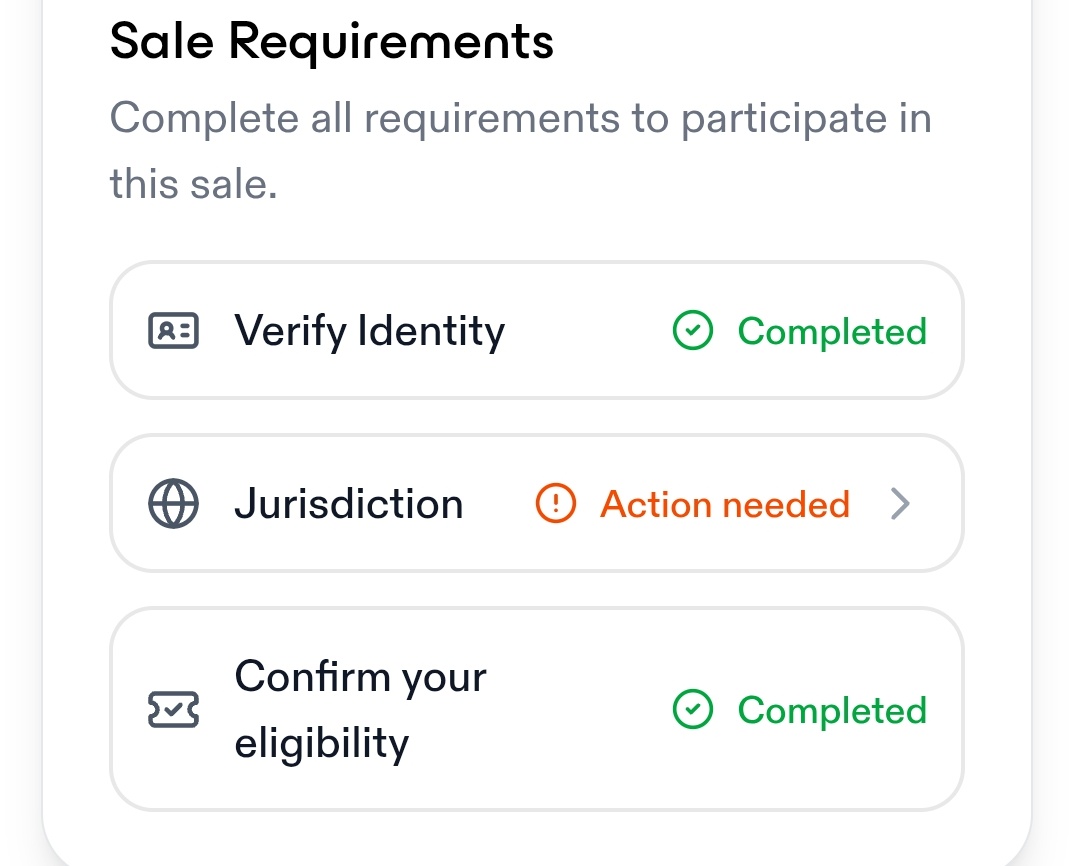Click Completed status for Confirm your eligibility
Viewport: 1077px width, 866px height.
(x=832, y=710)
